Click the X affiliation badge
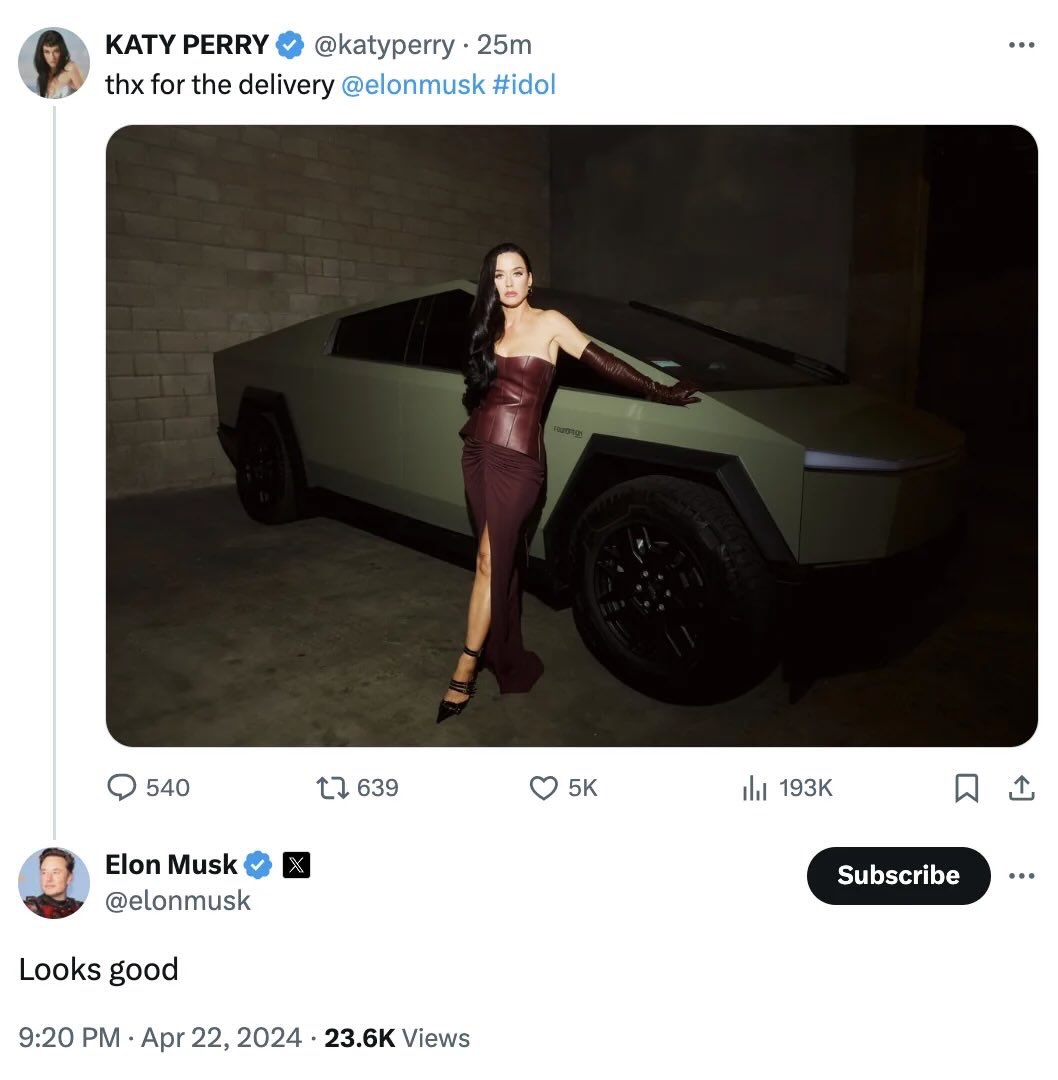Image resolution: width=1058 pixels, height=1080 pixels. (295, 865)
